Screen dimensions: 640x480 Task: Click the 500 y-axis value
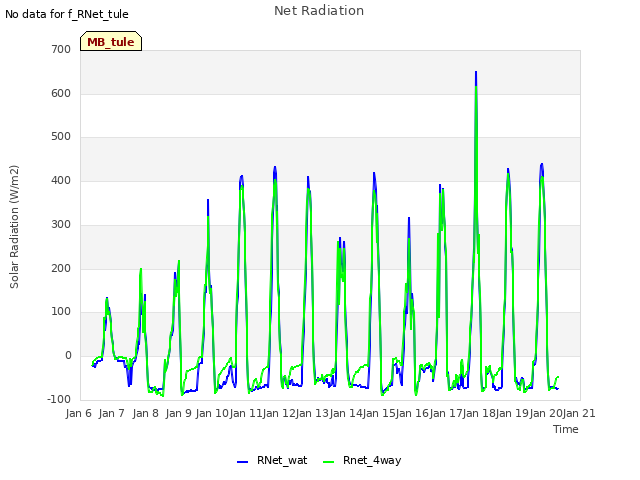pos(61,137)
